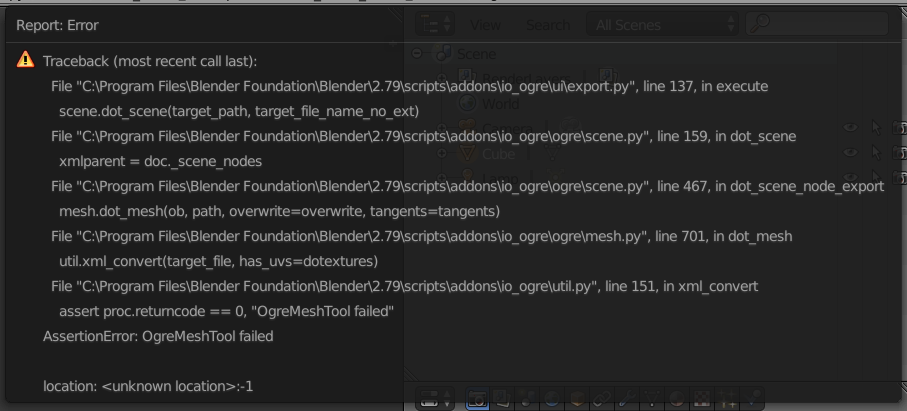Open the Physics properties tab
907x411 pixels.
(751, 398)
